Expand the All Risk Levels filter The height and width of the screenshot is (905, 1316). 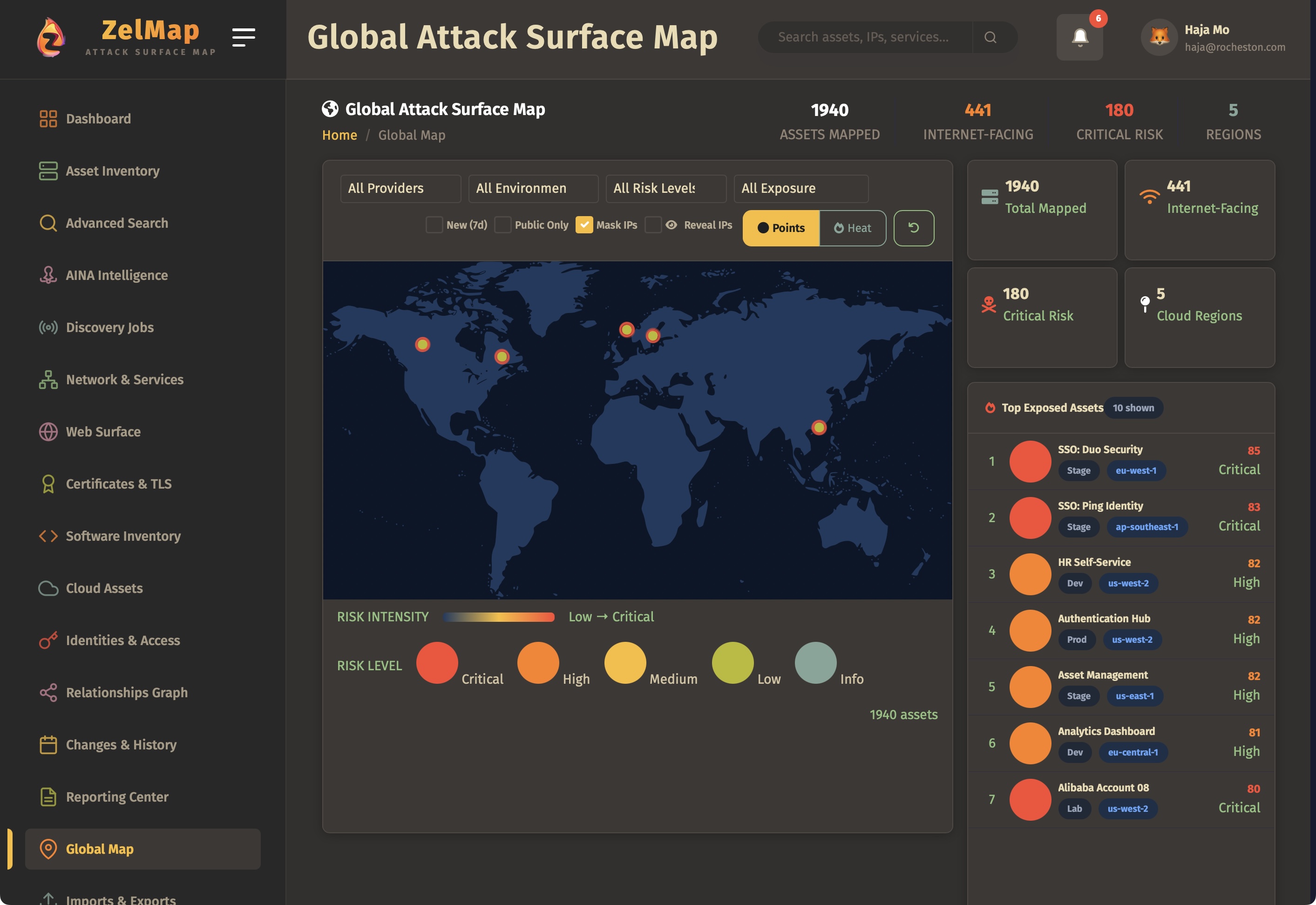(665, 188)
